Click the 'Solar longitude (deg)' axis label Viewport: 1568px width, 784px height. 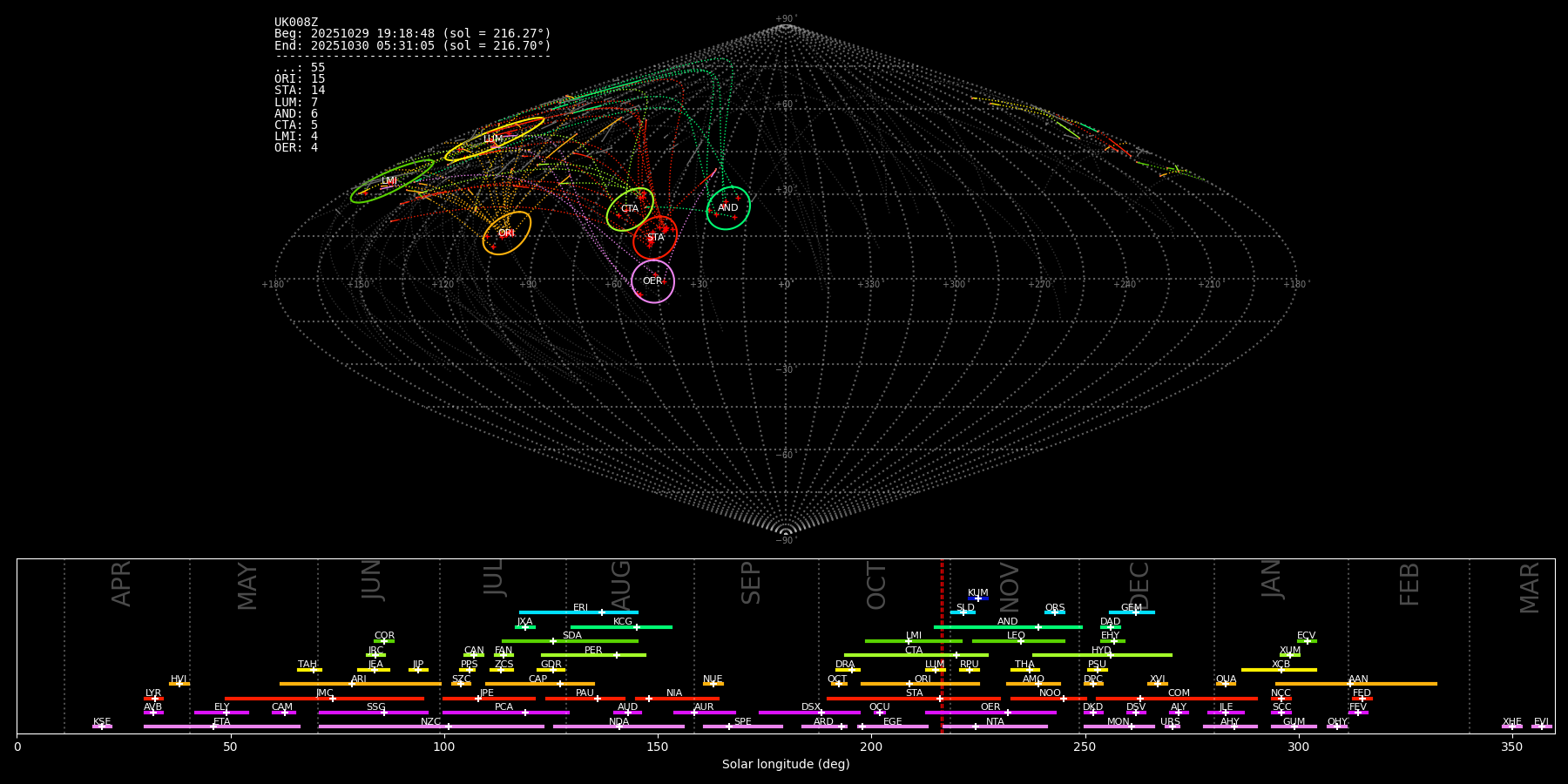tap(786, 765)
